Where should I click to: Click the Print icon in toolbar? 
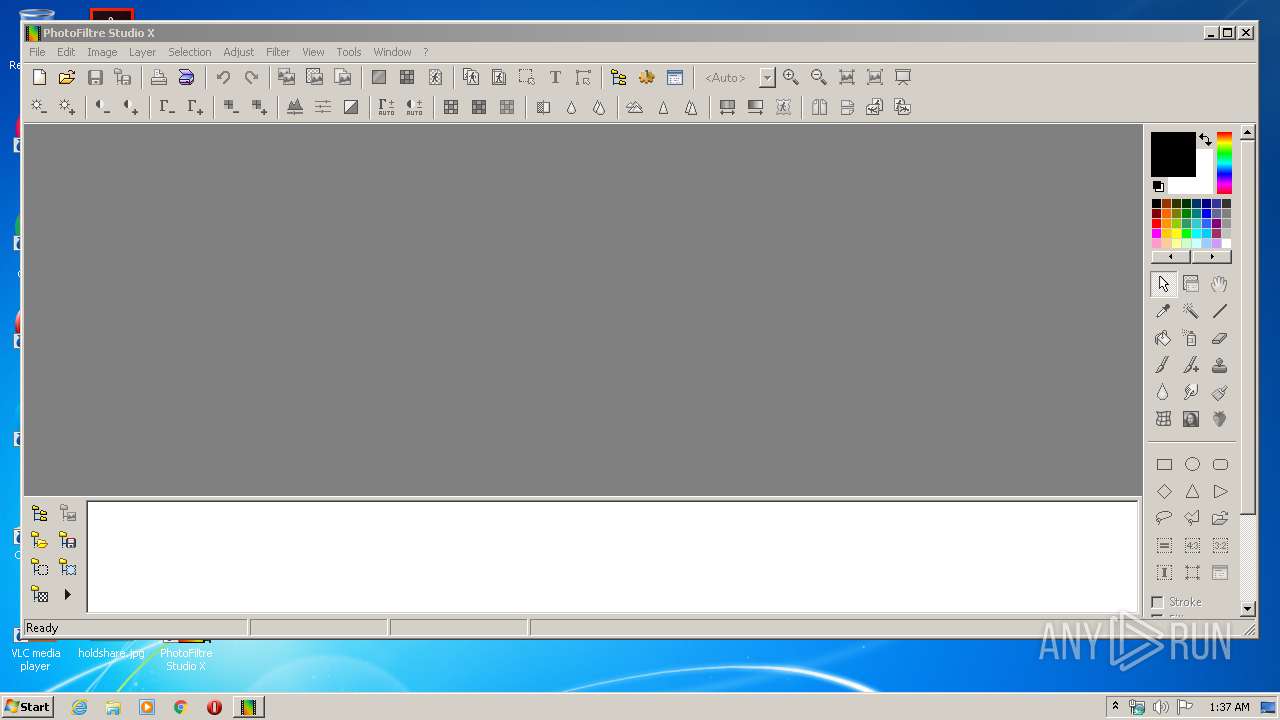[x=158, y=77]
